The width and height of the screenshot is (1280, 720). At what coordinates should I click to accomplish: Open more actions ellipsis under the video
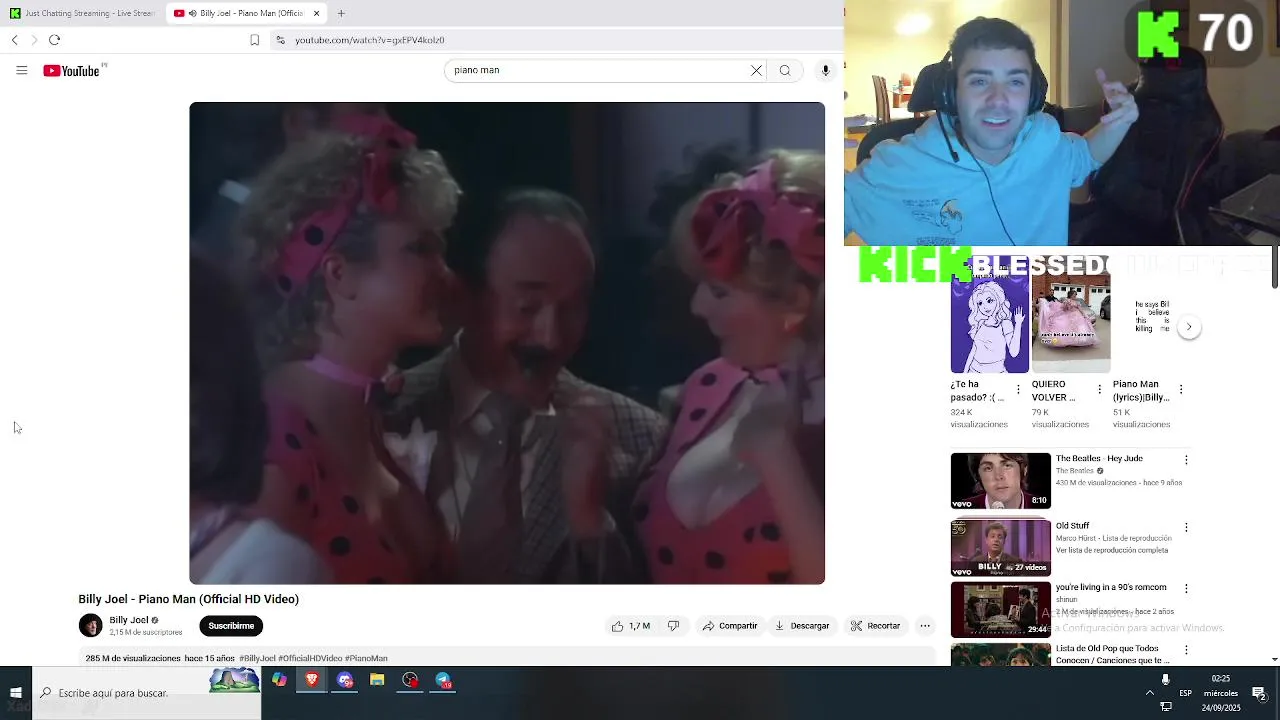click(x=925, y=626)
